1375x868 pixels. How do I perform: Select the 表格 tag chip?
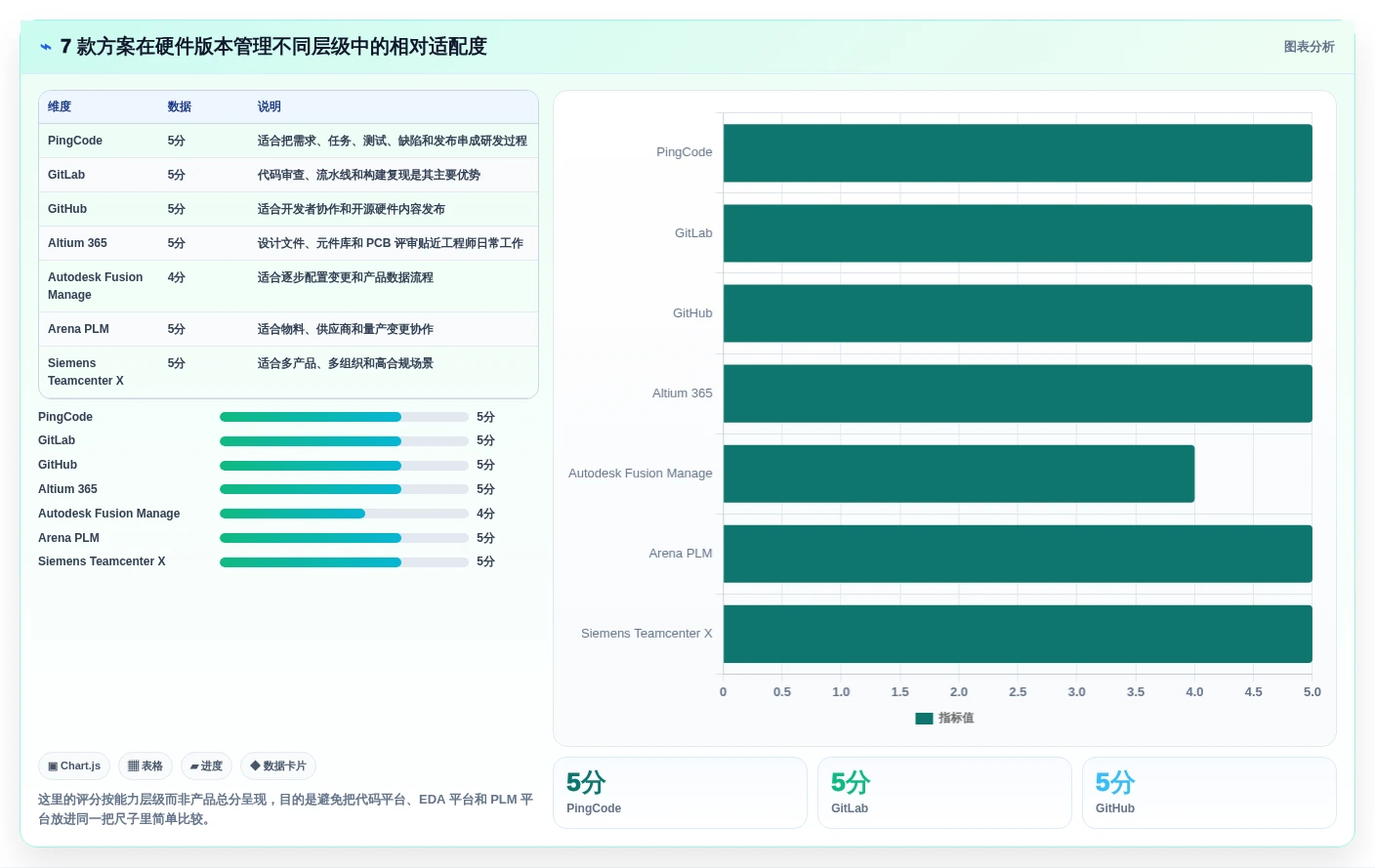point(146,766)
